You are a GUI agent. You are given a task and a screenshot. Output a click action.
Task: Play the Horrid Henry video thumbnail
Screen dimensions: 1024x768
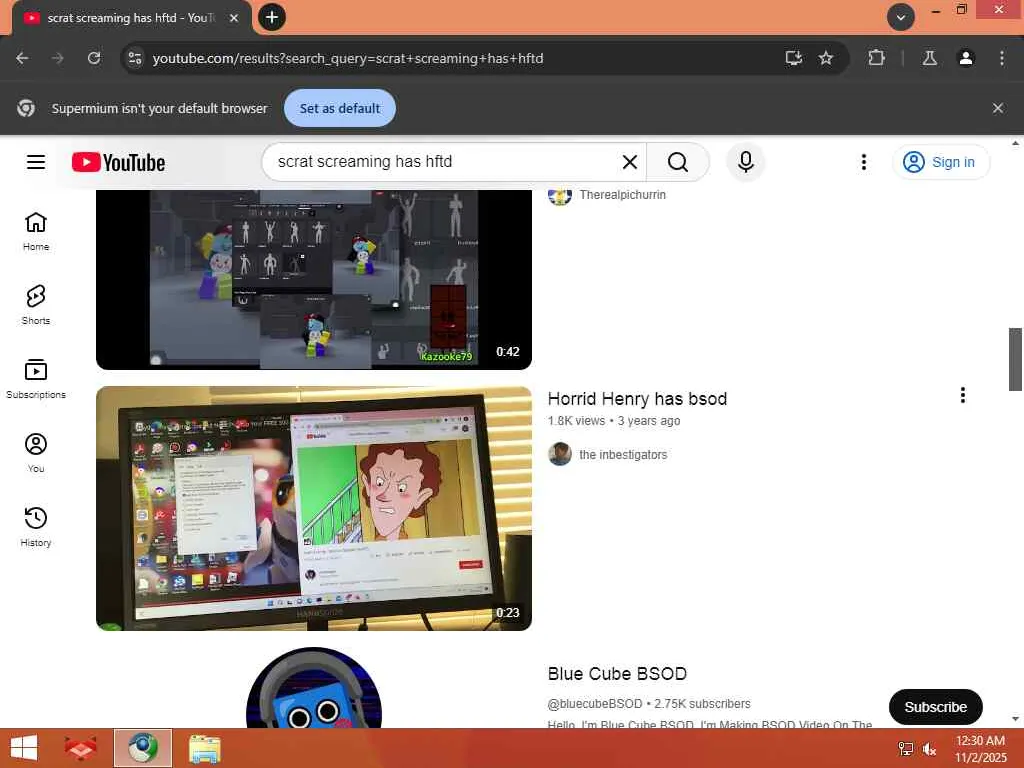tap(313, 508)
